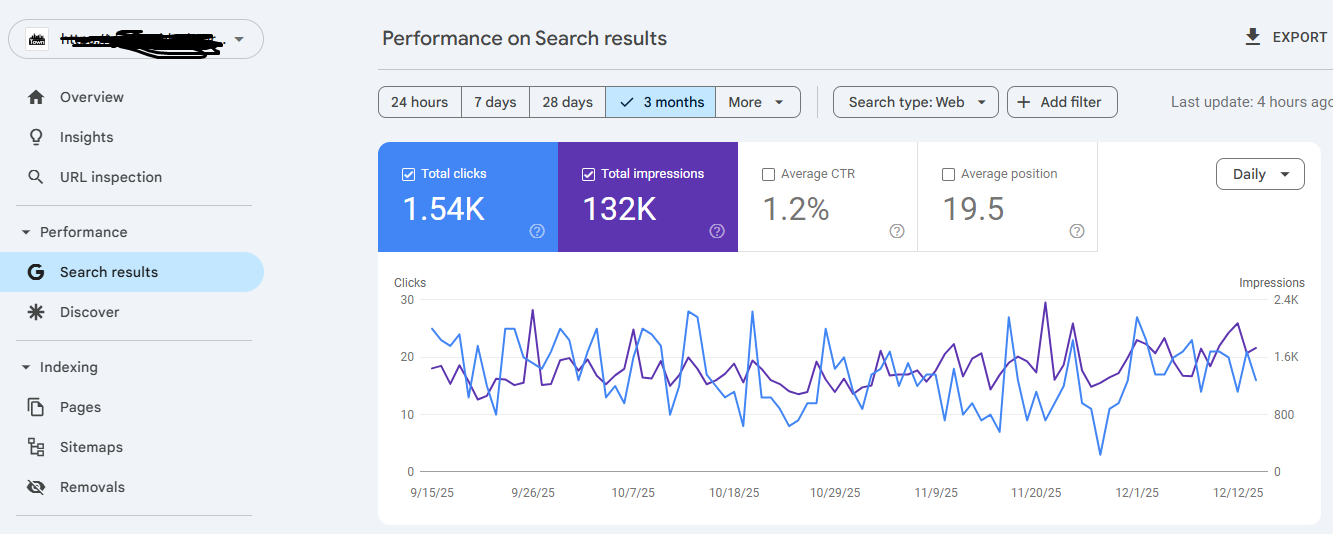Screen dimensions: 1333x534
Task: Open the Search type: Web dropdown
Action: pos(915,102)
